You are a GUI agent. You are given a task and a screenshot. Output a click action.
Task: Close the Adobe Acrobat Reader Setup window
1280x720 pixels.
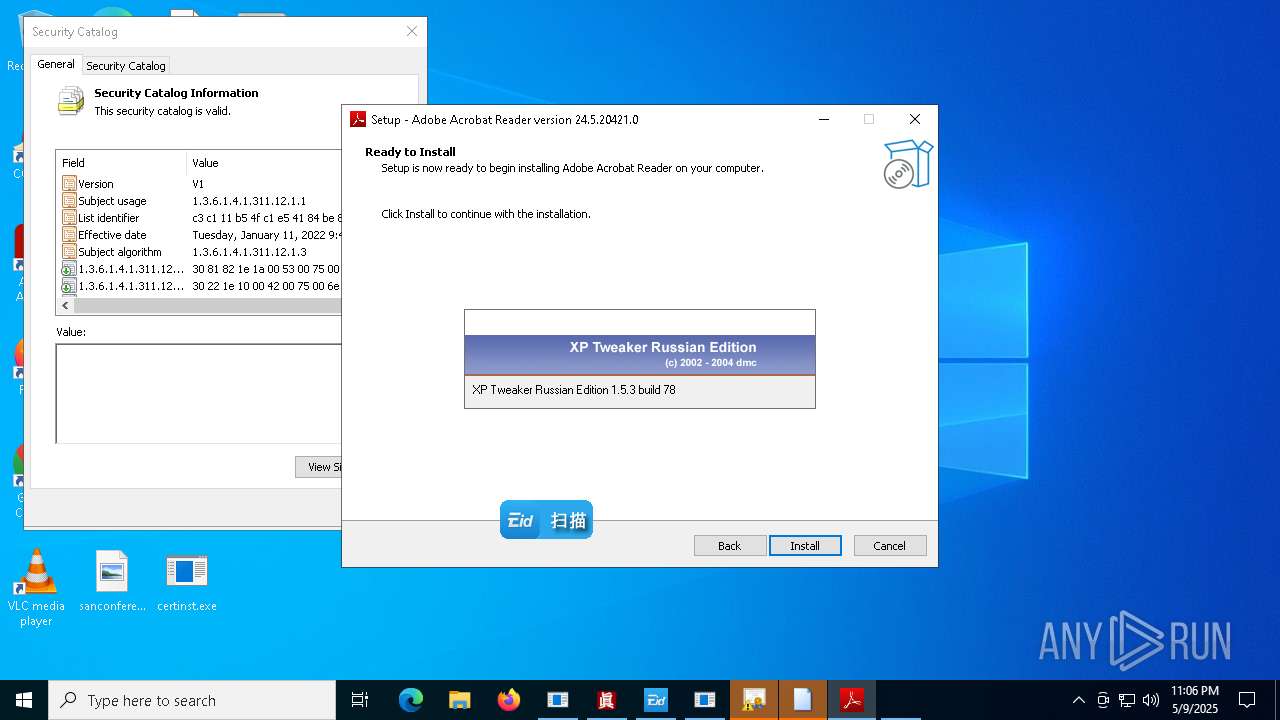coord(914,119)
